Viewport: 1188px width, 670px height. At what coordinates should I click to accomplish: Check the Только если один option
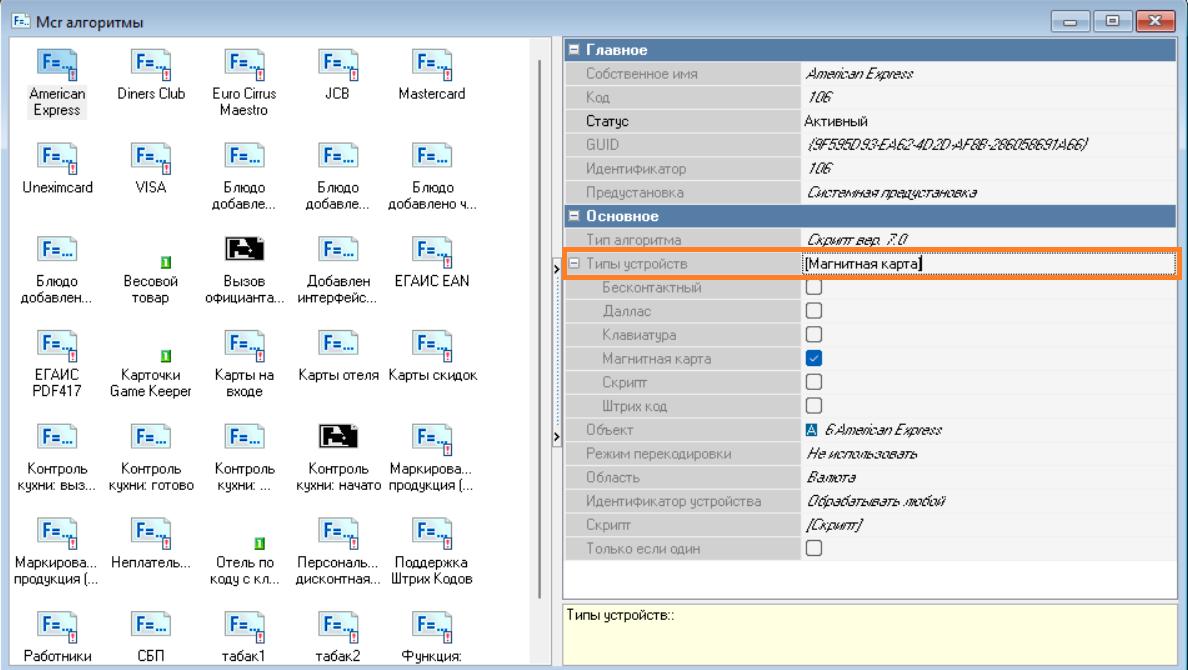click(814, 549)
